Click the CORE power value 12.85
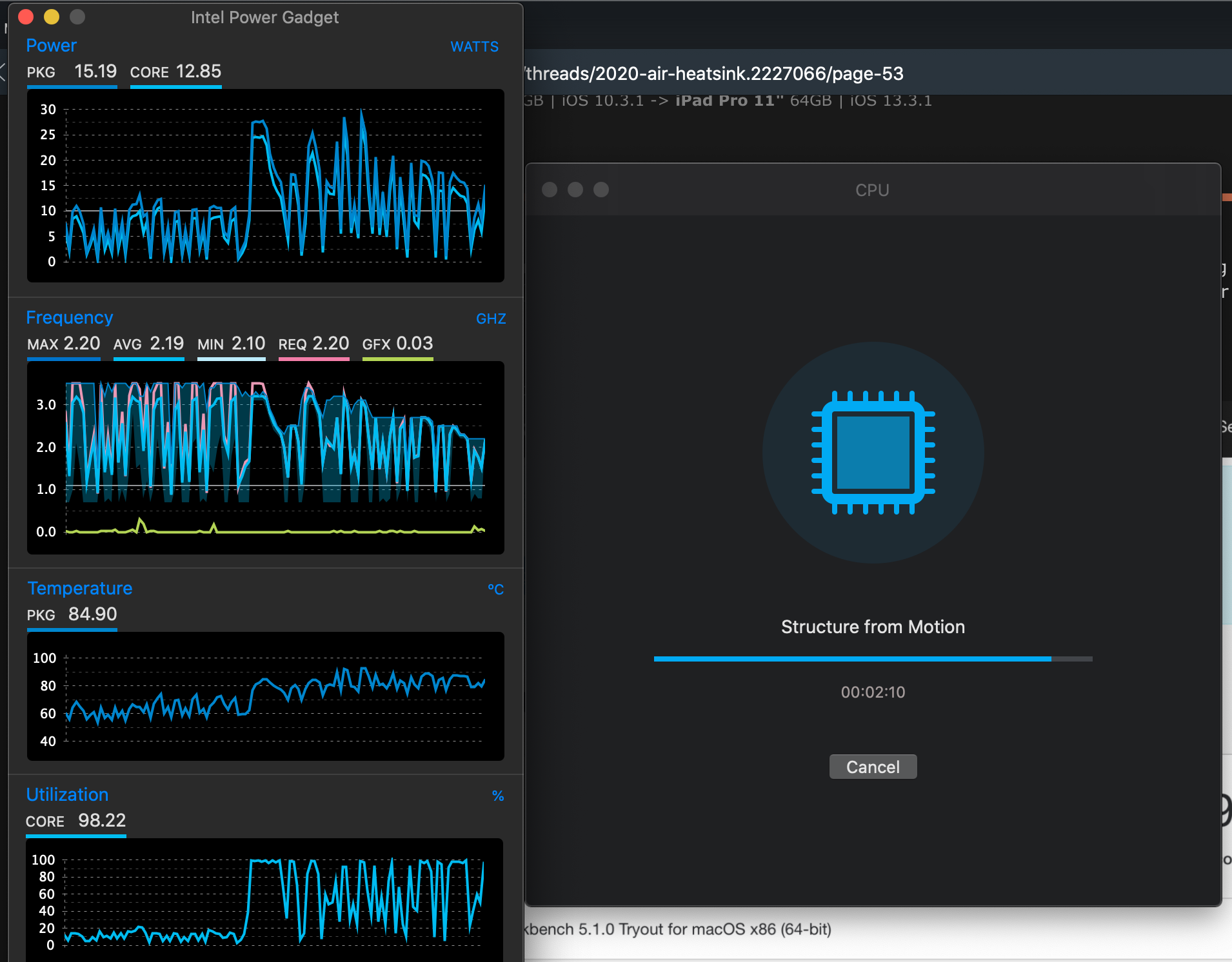Image resolution: width=1232 pixels, height=962 pixels. point(199,71)
